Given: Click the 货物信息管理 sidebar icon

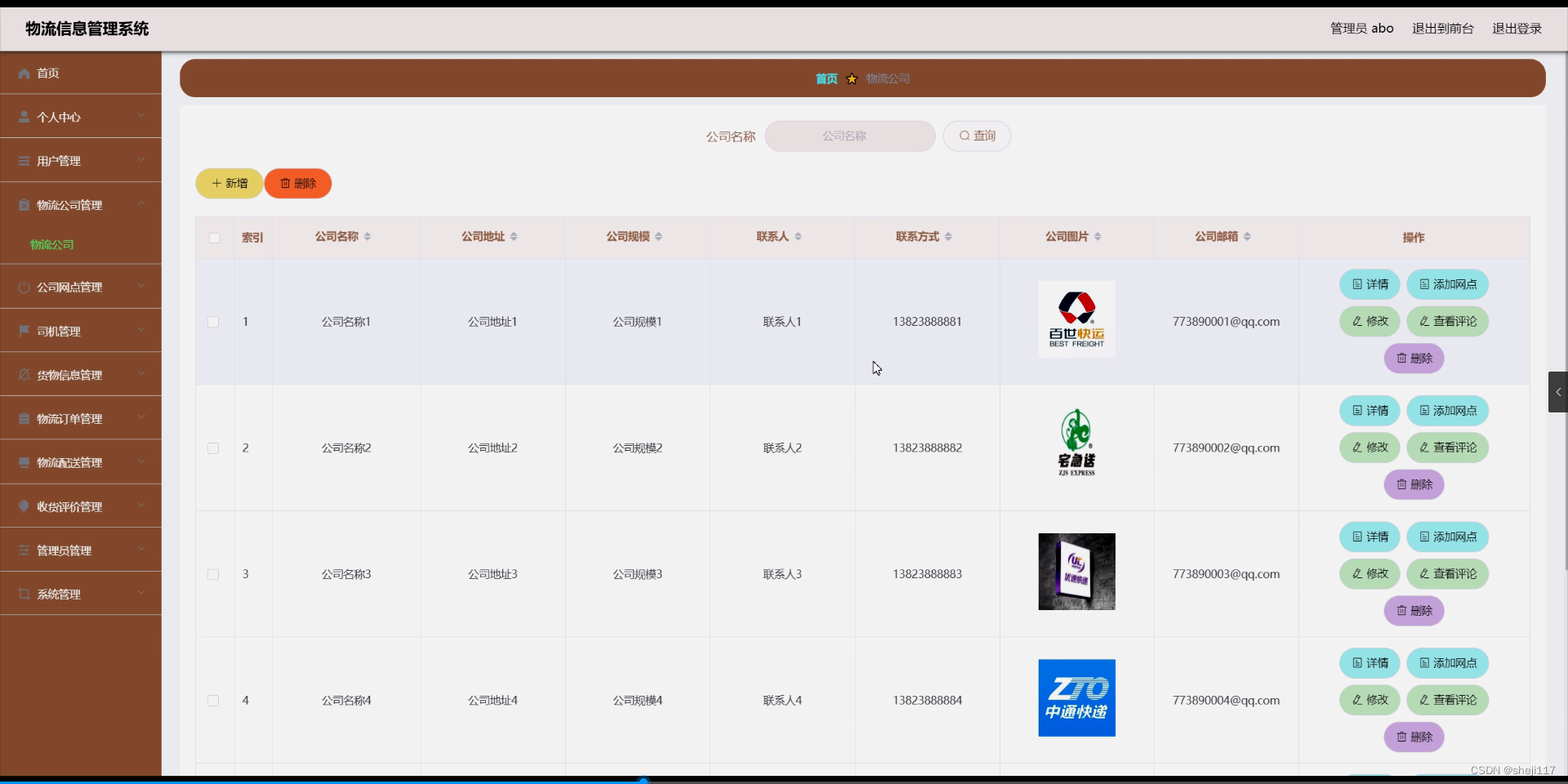Looking at the screenshot, I should pos(23,375).
